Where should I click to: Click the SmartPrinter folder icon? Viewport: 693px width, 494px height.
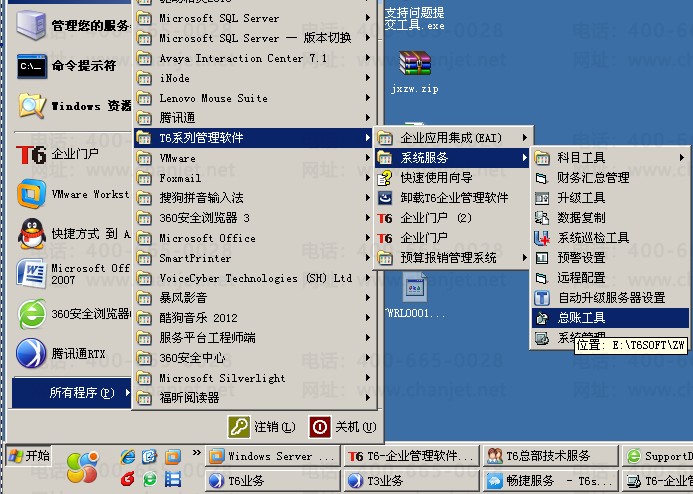[x=144, y=258]
